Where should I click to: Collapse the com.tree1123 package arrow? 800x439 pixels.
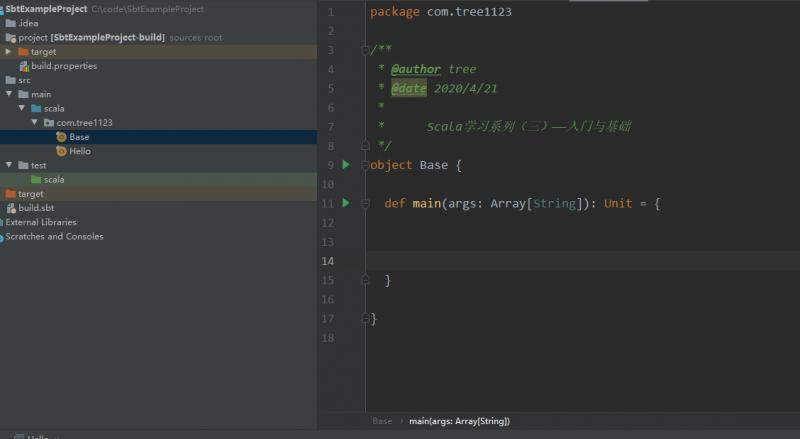35,123
